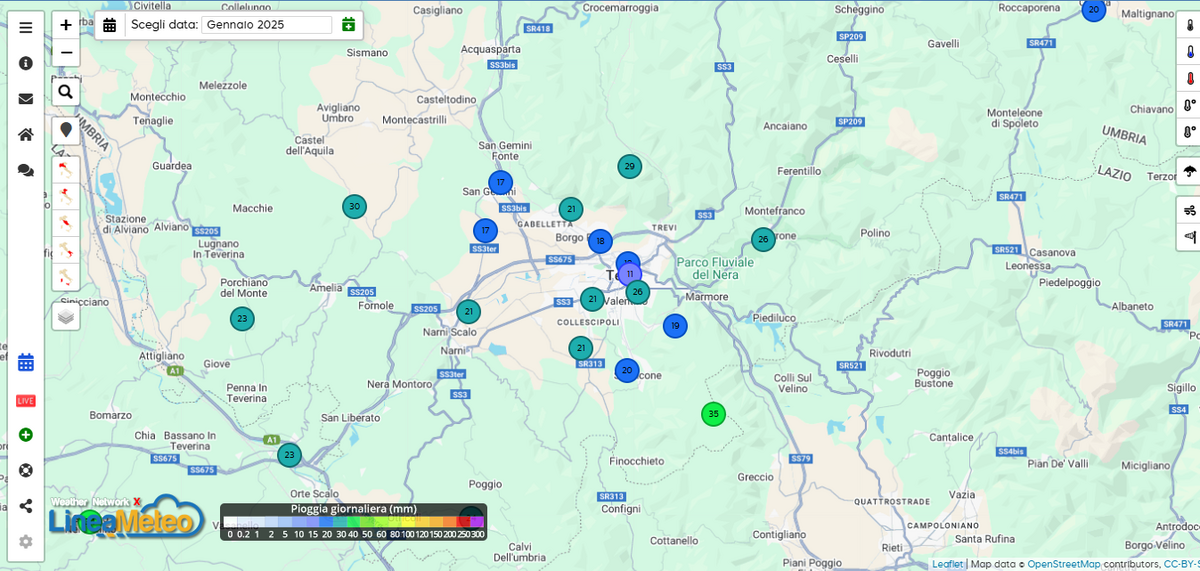Screen dimensions: 1200x571
Task: Click the location pin marker button
Action: pyautogui.click(x=66, y=130)
